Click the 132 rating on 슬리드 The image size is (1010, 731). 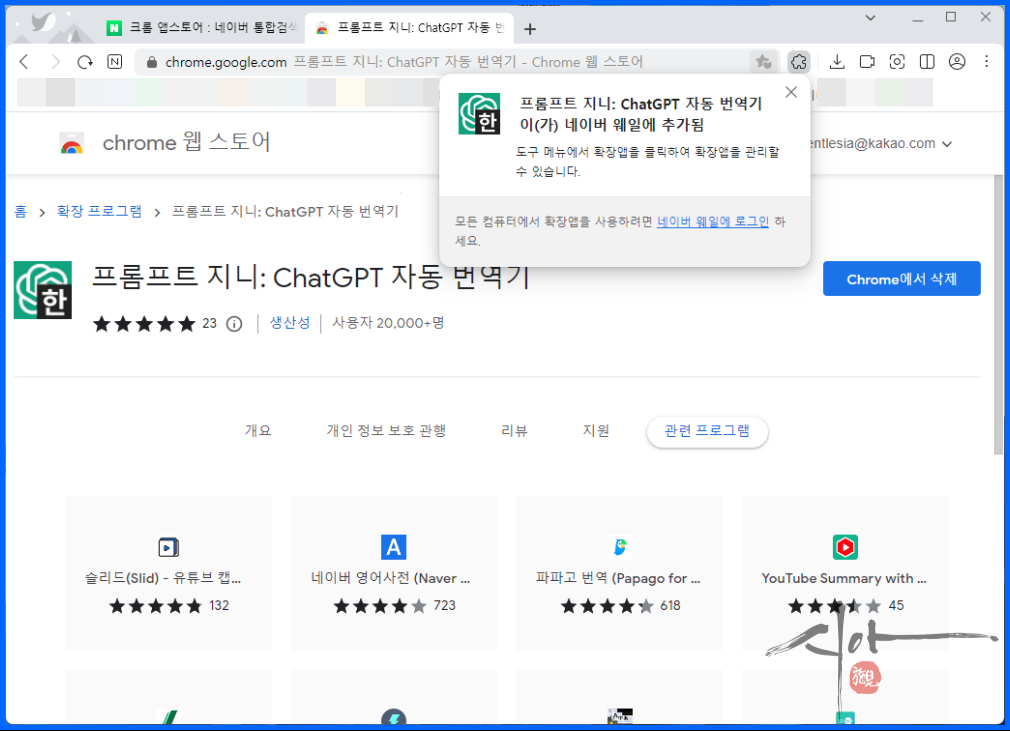click(x=219, y=605)
